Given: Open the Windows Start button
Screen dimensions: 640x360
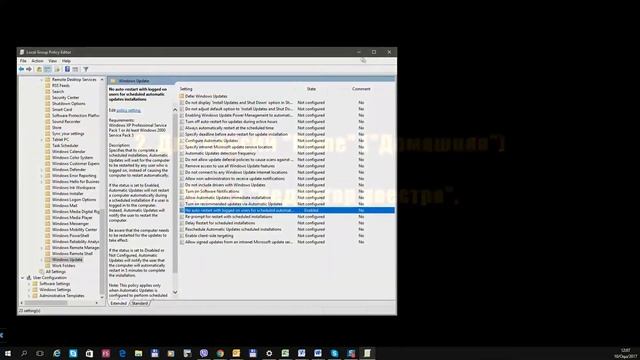Looking at the screenshot, I should (x=8, y=353).
